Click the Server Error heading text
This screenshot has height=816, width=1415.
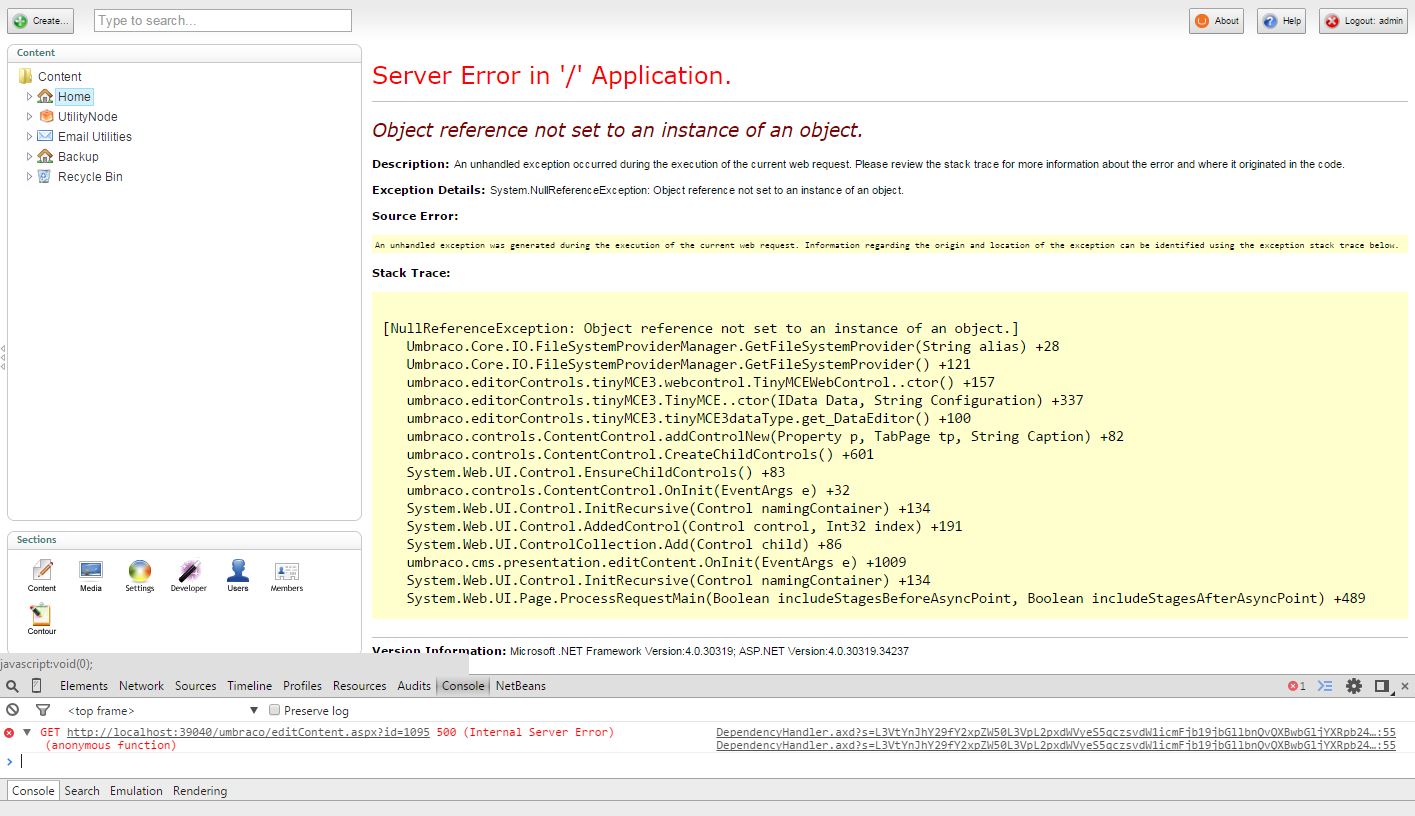552,76
